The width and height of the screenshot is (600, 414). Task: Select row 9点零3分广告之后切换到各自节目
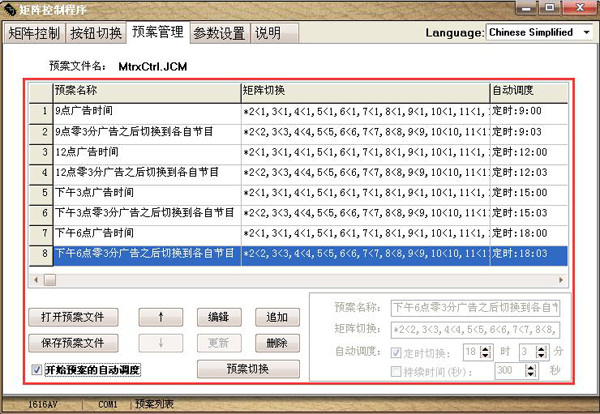point(298,132)
